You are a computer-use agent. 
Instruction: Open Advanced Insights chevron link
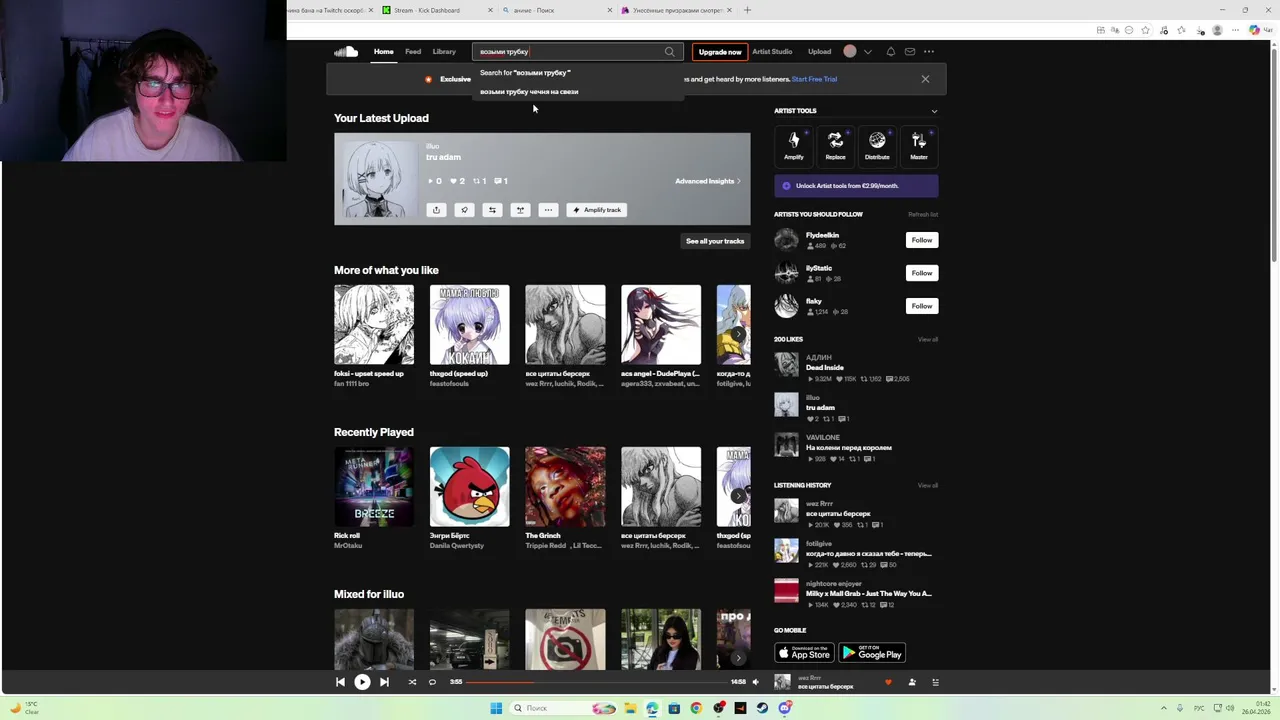[708, 181]
